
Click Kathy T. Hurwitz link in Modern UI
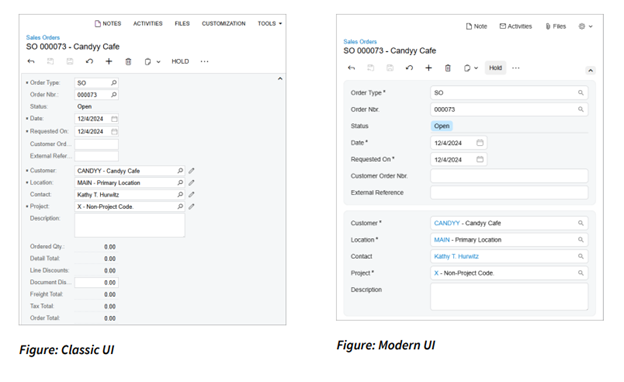[x=456, y=257]
